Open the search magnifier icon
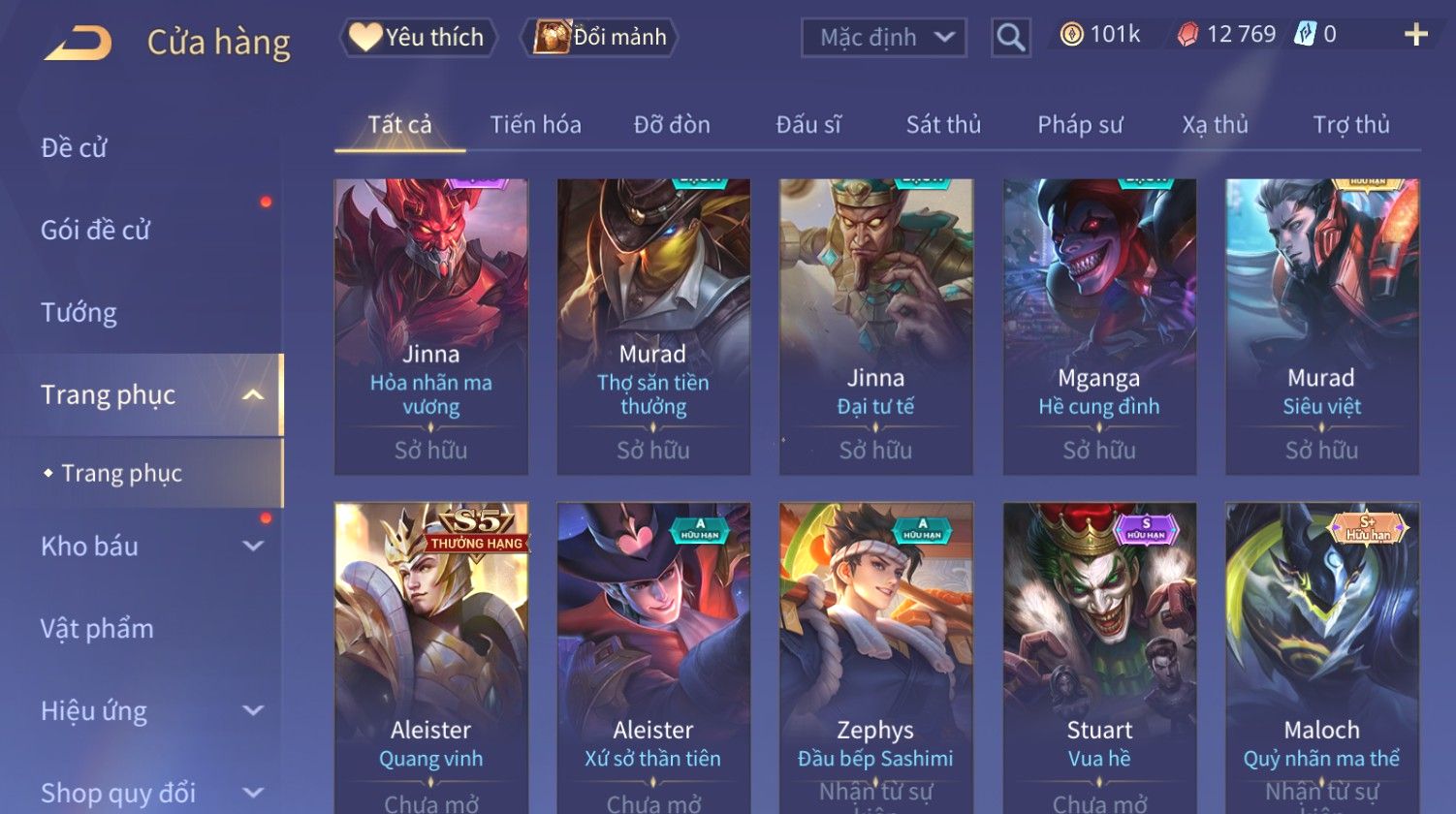This screenshot has width=1456, height=814. [1011, 38]
